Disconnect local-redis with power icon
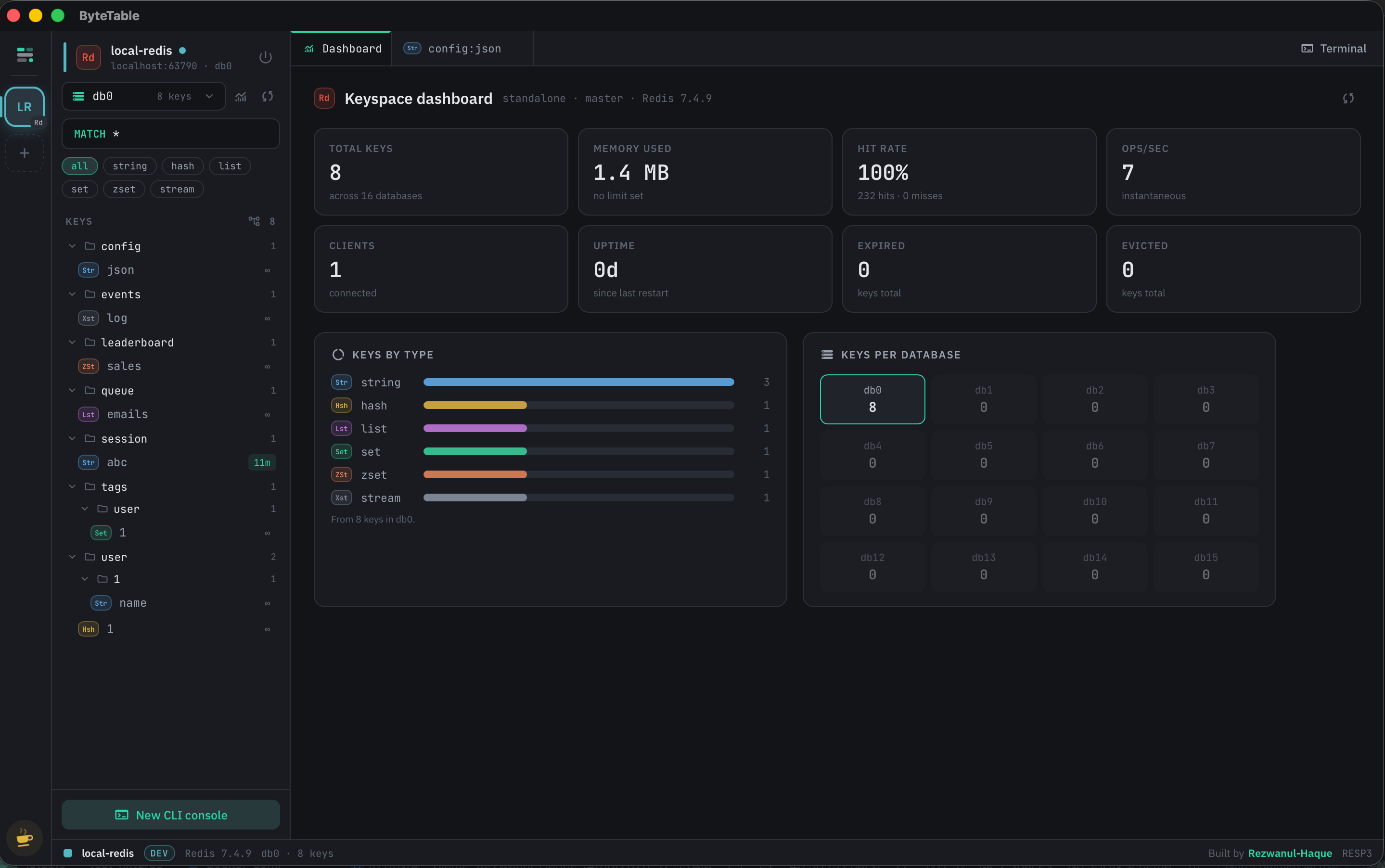 [x=265, y=57]
